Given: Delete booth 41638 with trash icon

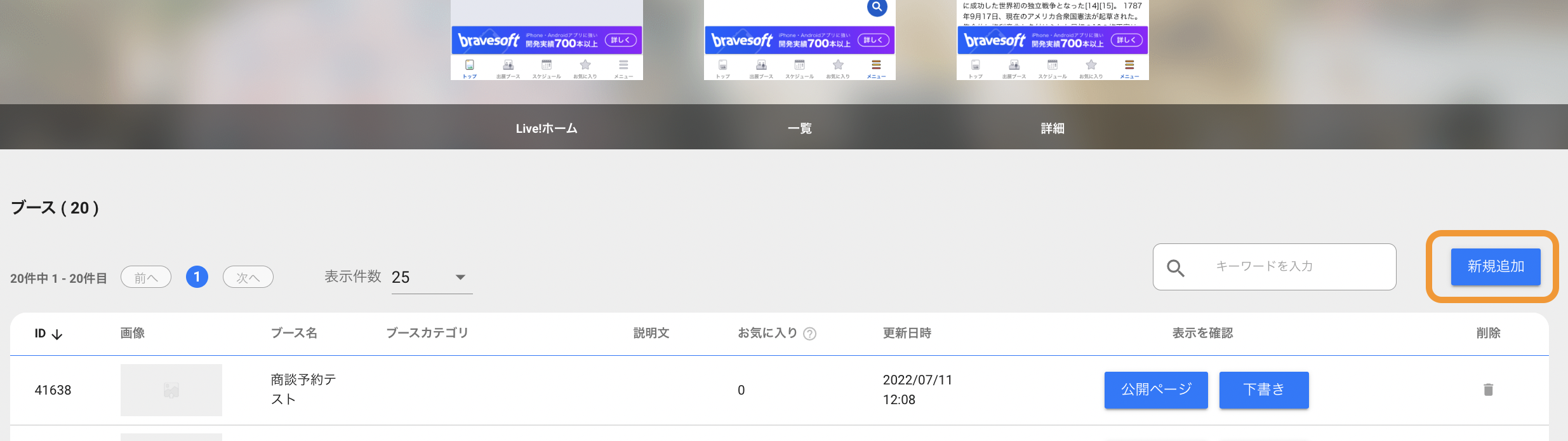Looking at the screenshot, I should (x=1488, y=390).
